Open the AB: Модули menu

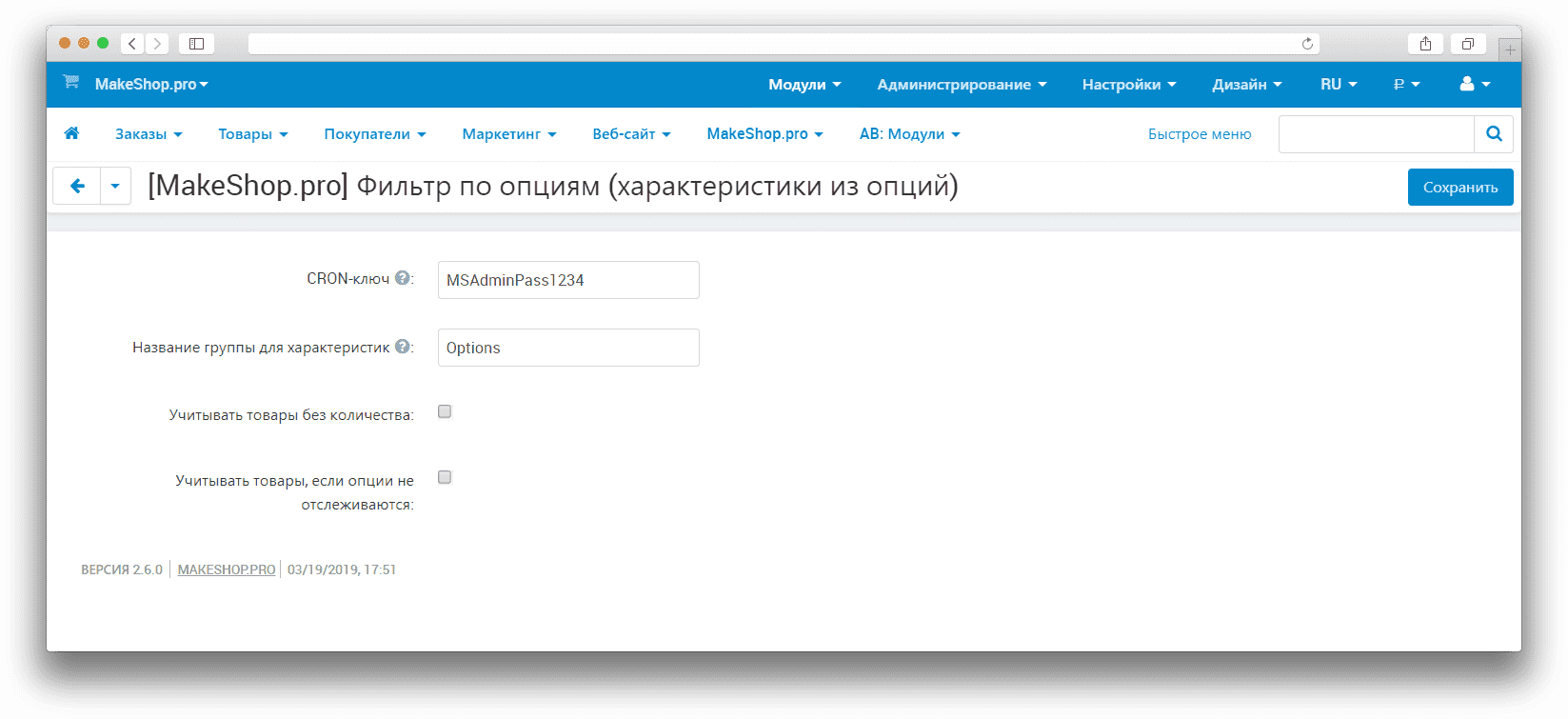click(x=910, y=134)
